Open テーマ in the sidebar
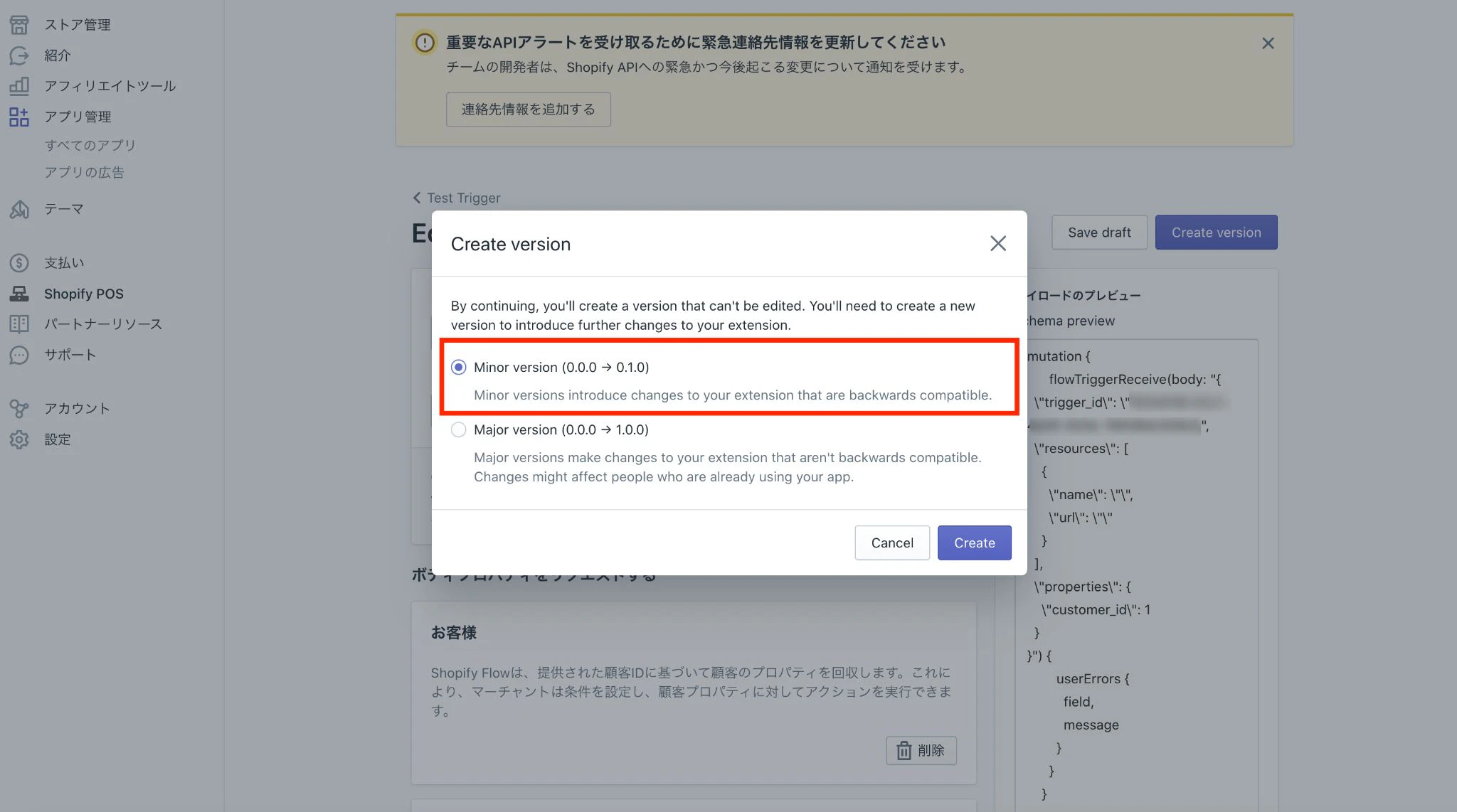 click(64, 209)
